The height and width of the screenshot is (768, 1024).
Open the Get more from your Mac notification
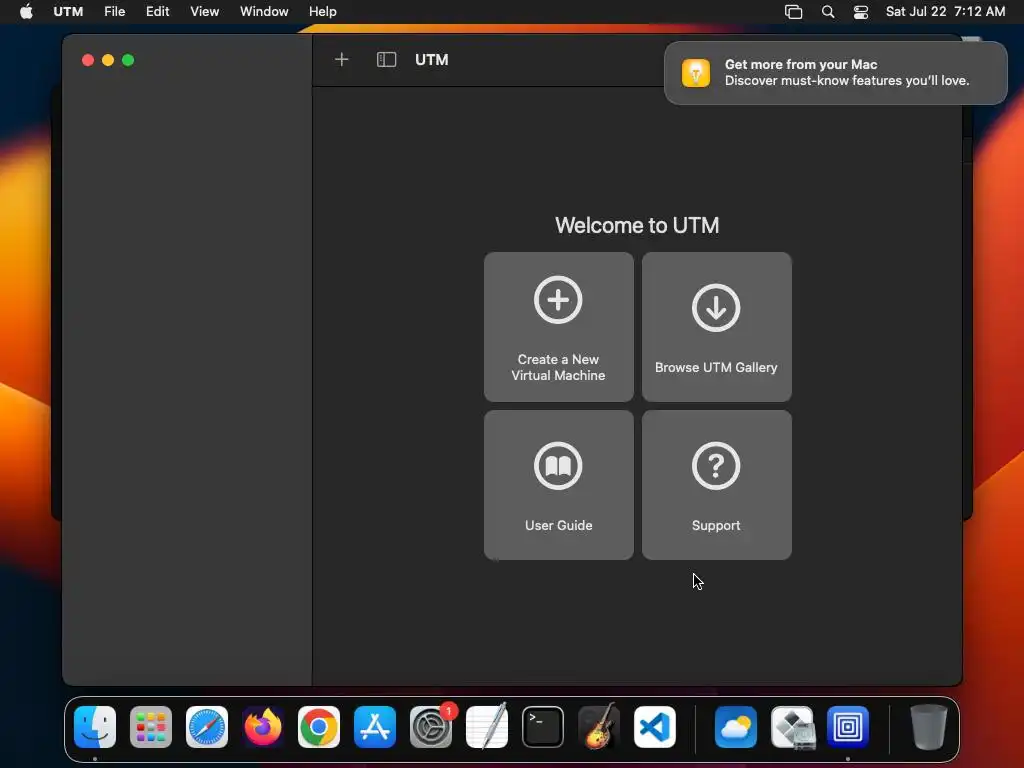coord(835,72)
